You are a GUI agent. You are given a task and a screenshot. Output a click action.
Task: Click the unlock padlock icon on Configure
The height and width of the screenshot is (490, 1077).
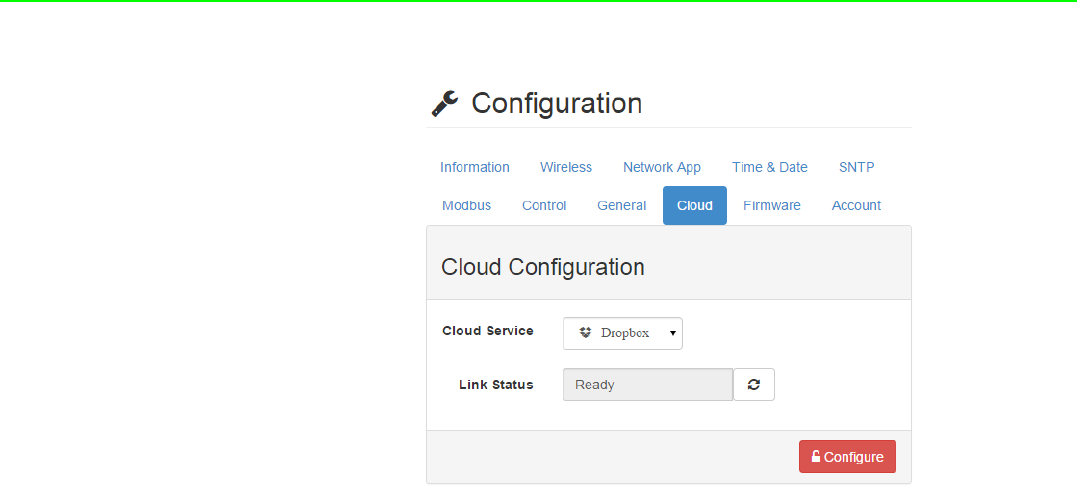pos(815,456)
